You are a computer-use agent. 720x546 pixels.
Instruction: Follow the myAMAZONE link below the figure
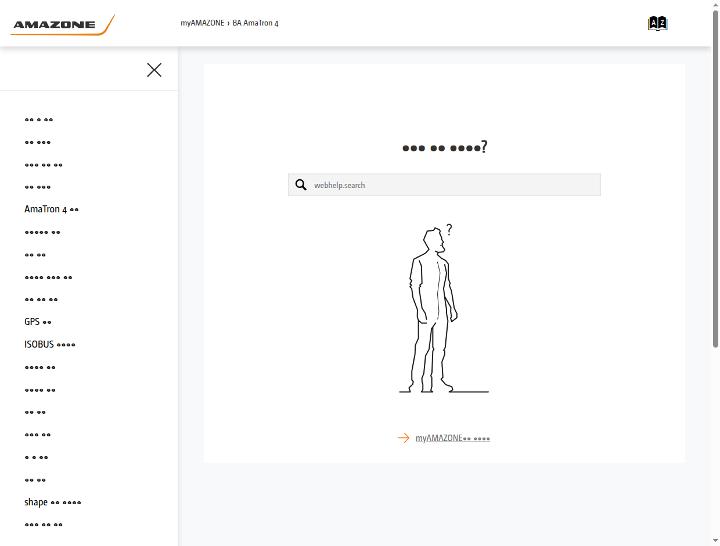(452, 438)
